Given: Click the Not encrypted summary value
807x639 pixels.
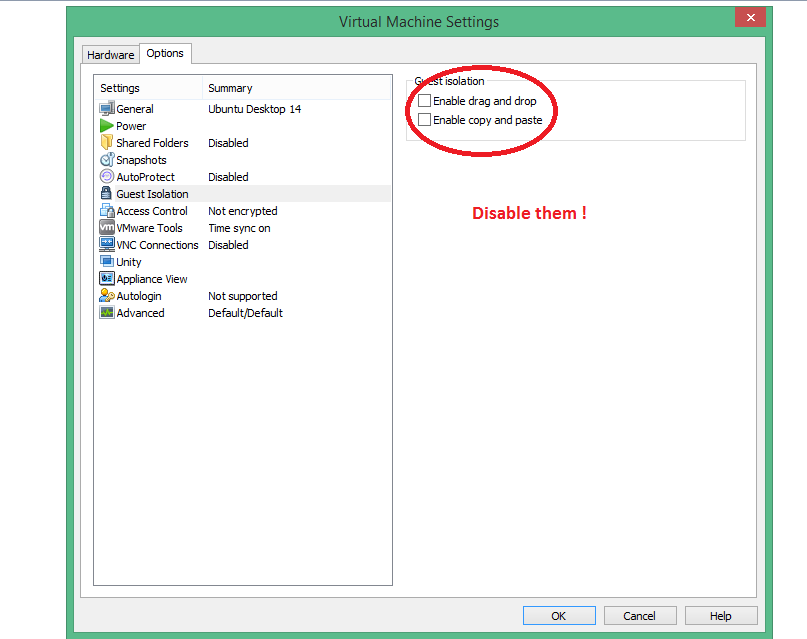Looking at the screenshot, I should point(243,211).
